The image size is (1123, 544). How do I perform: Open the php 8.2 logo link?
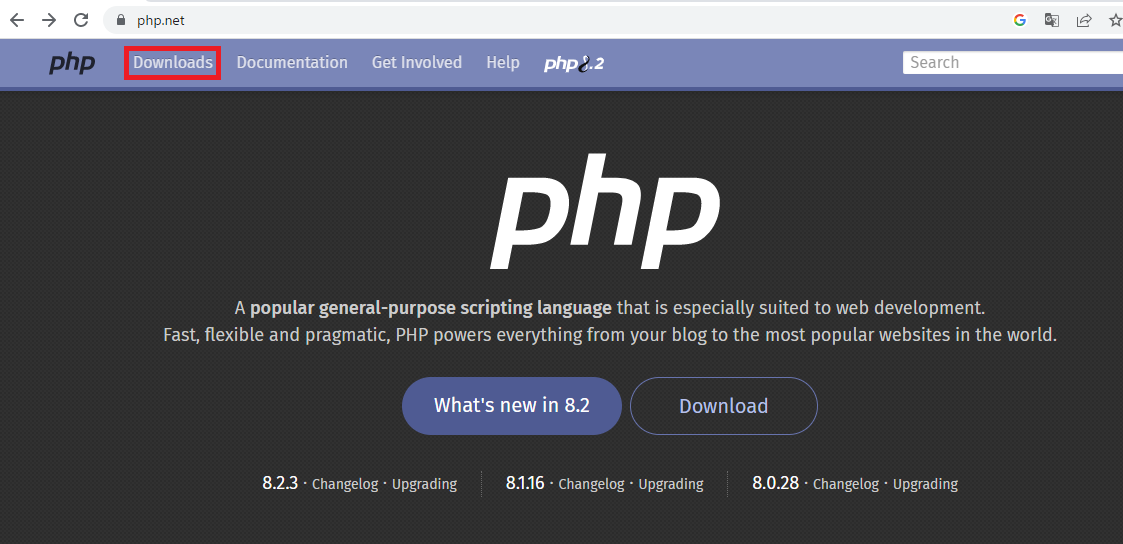[574, 63]
